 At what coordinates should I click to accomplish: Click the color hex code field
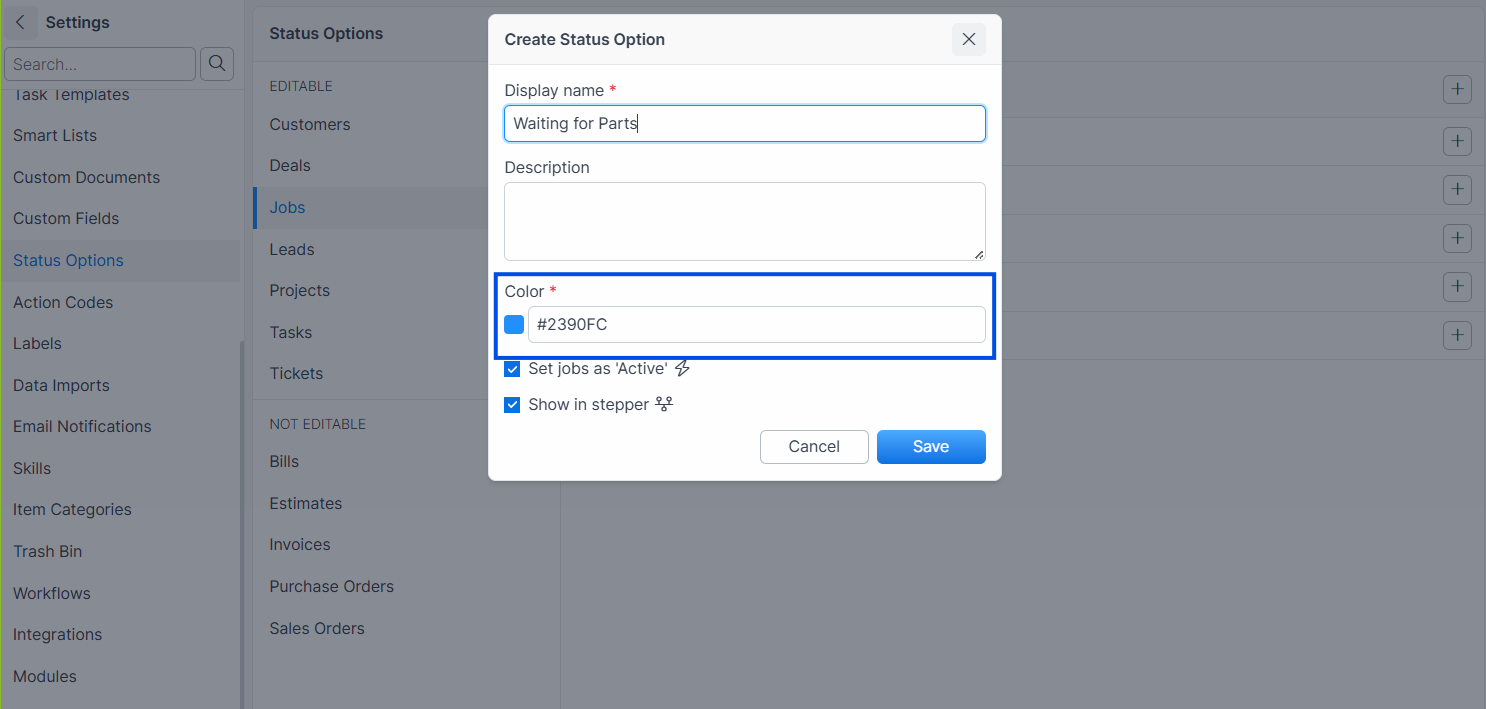757,325
